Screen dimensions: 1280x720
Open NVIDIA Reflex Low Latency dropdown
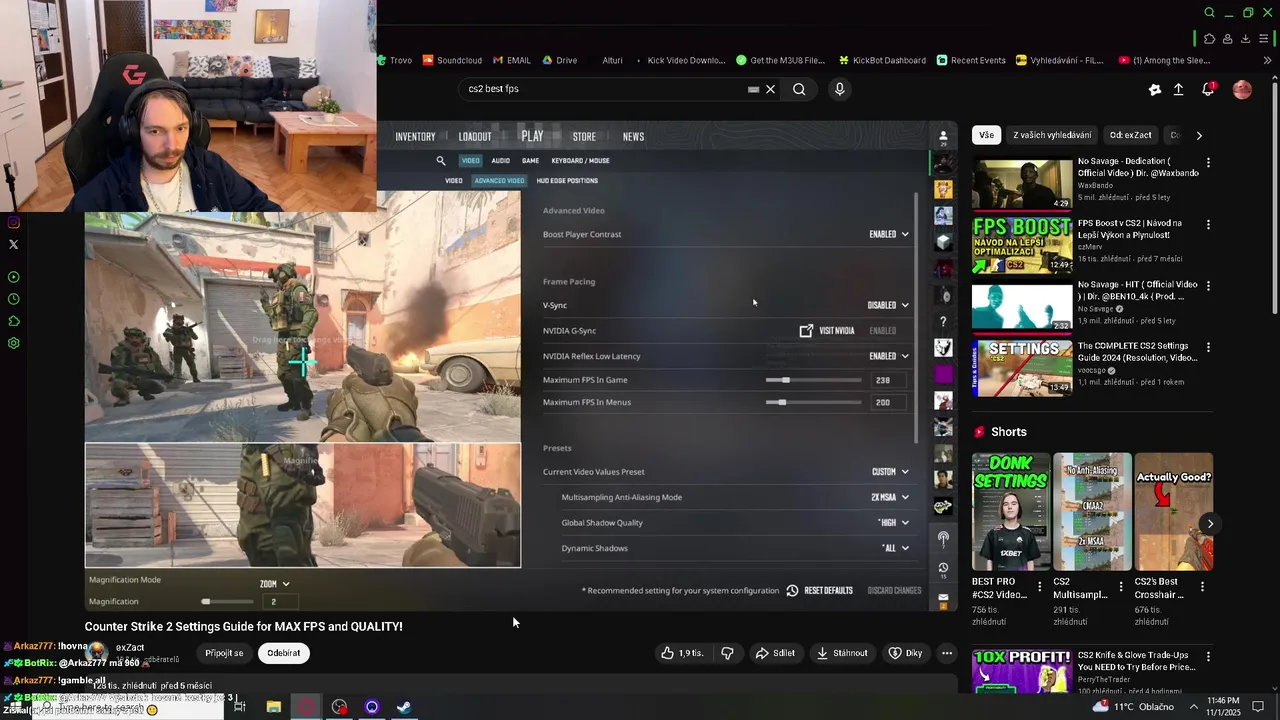pyautogui.click(x=889, y=356)
